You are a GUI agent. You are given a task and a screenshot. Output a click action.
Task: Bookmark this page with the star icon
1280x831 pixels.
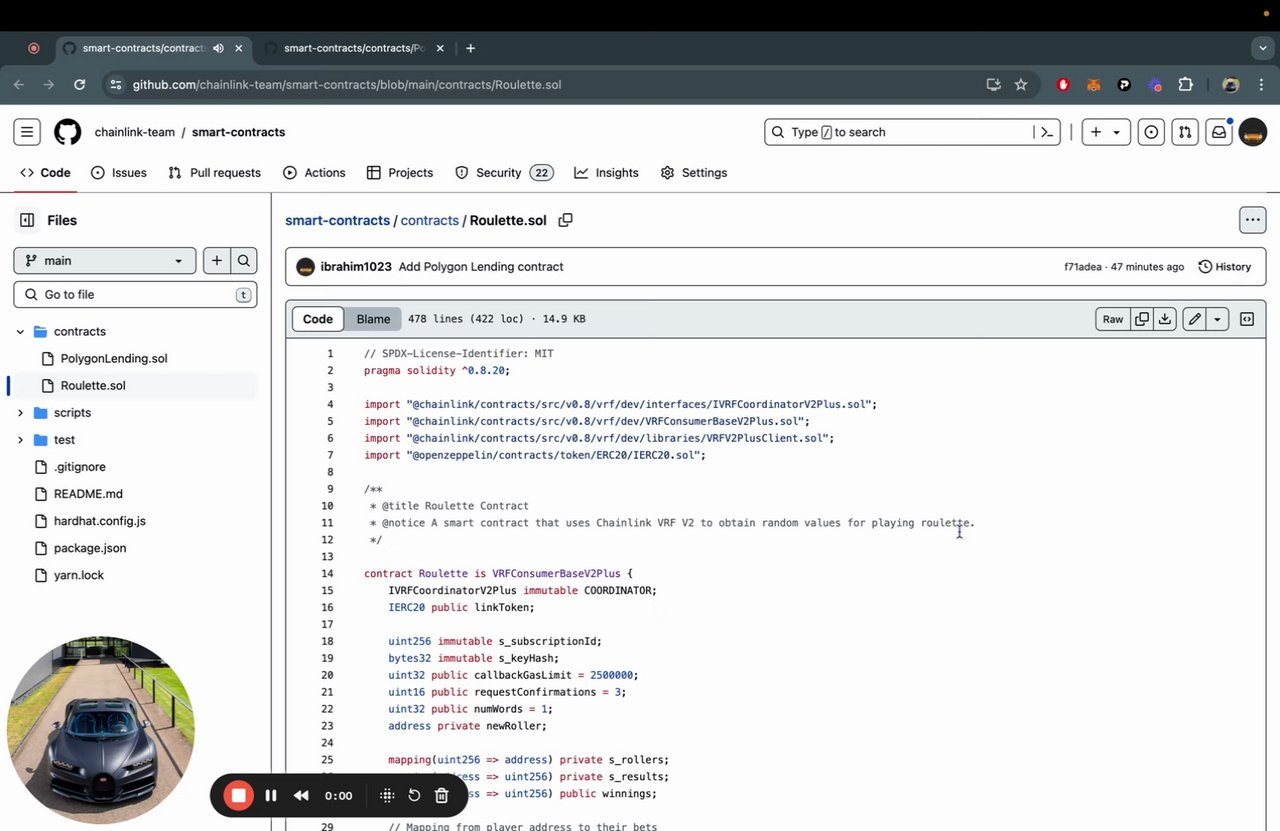pos(1021,85)
